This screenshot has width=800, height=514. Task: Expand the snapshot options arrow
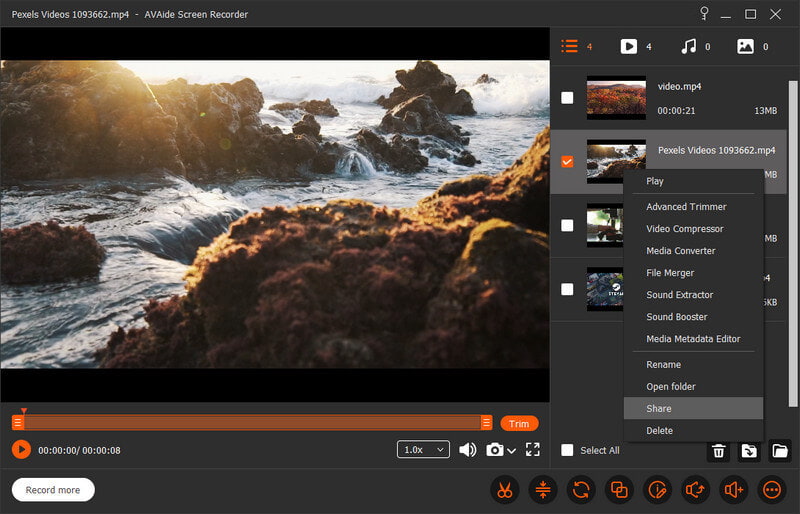pos(511,451)
